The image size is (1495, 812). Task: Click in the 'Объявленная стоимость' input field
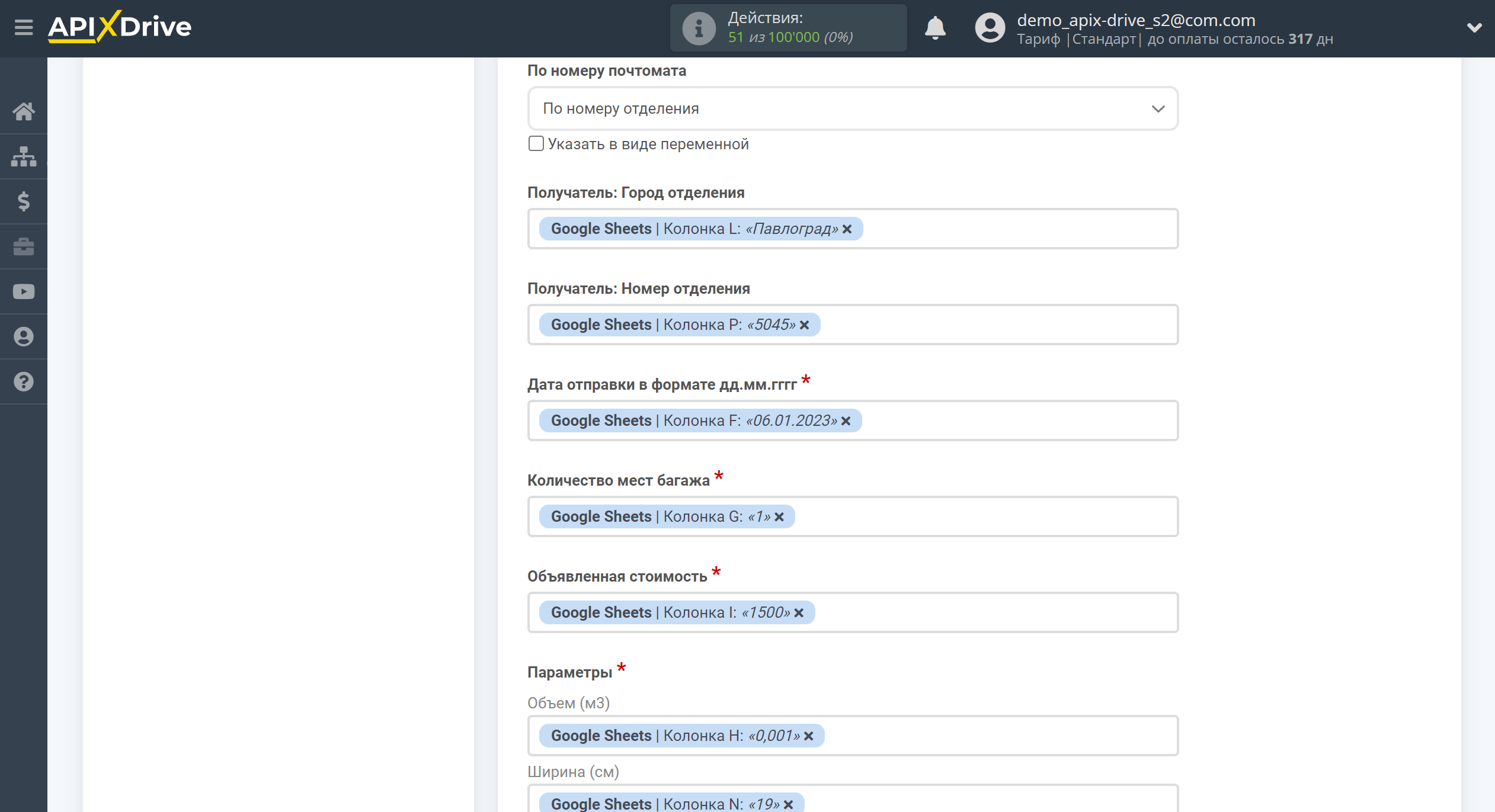pos(853,612)
